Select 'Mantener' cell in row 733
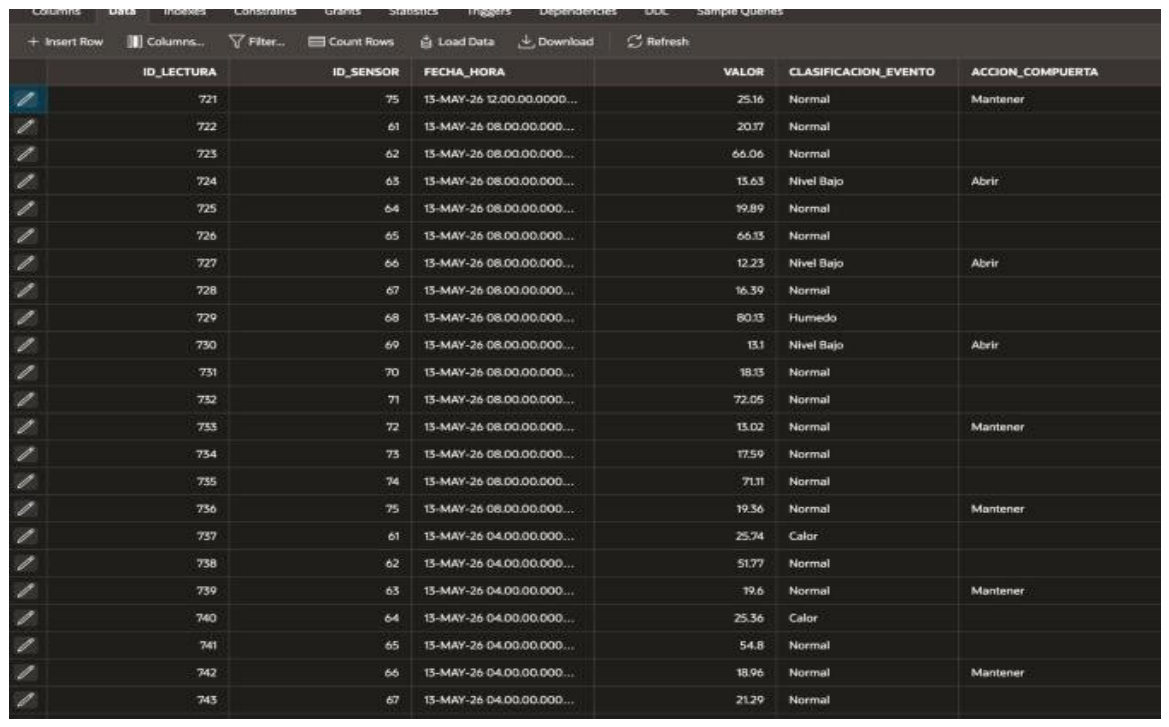The width and height of the screenshot is (1169, 727). (x=1059, y=427)
